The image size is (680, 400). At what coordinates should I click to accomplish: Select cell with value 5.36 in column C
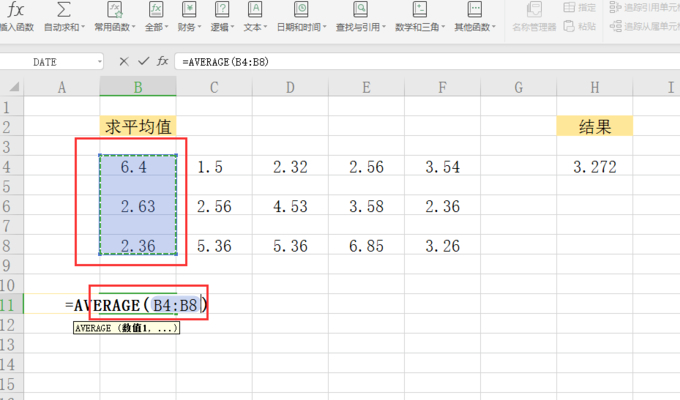click(x=214, y=246)
